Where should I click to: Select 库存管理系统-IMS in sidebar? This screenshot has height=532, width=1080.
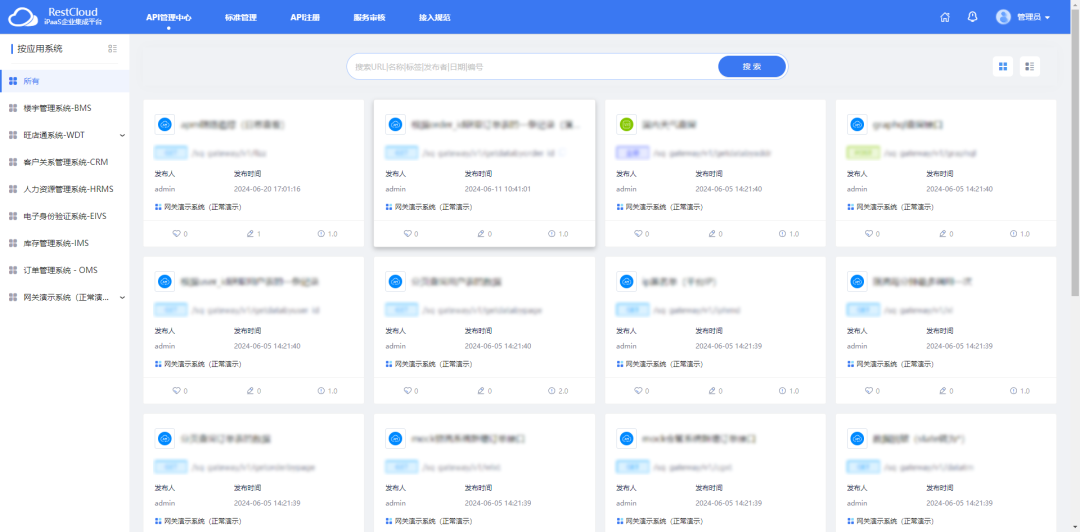click(56, 243)
